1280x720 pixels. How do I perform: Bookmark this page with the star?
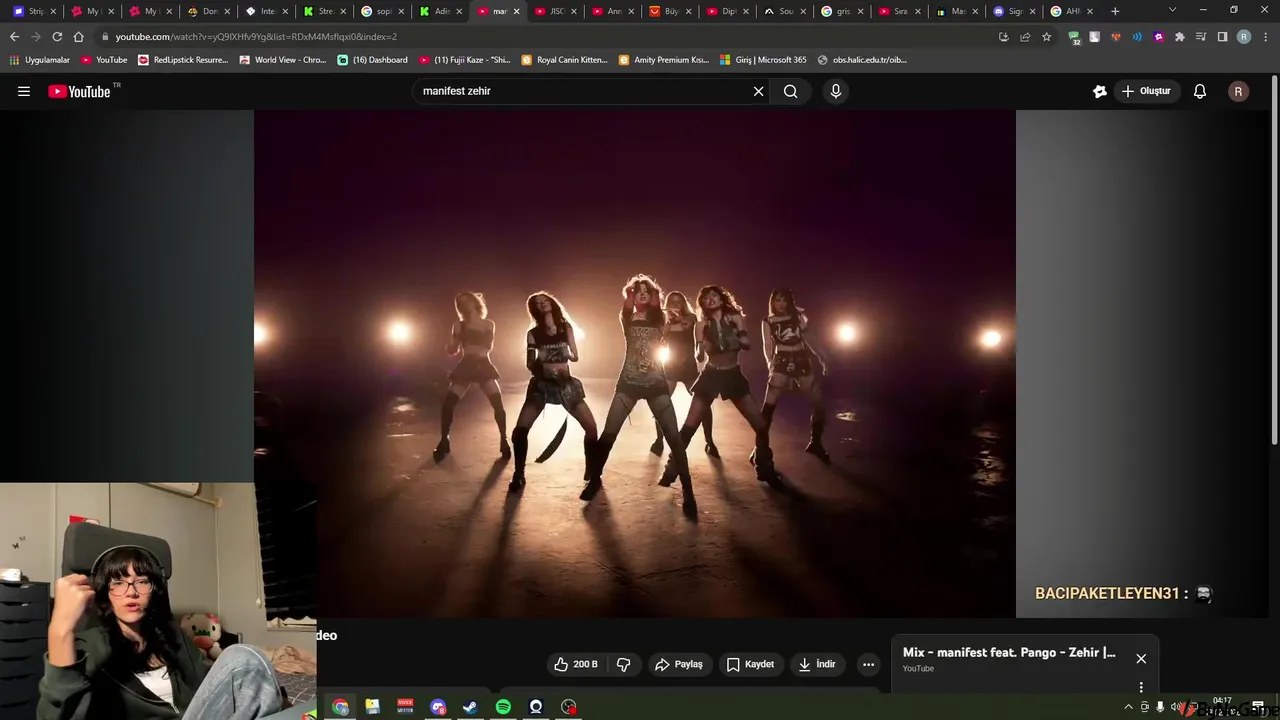(1047, 37)
